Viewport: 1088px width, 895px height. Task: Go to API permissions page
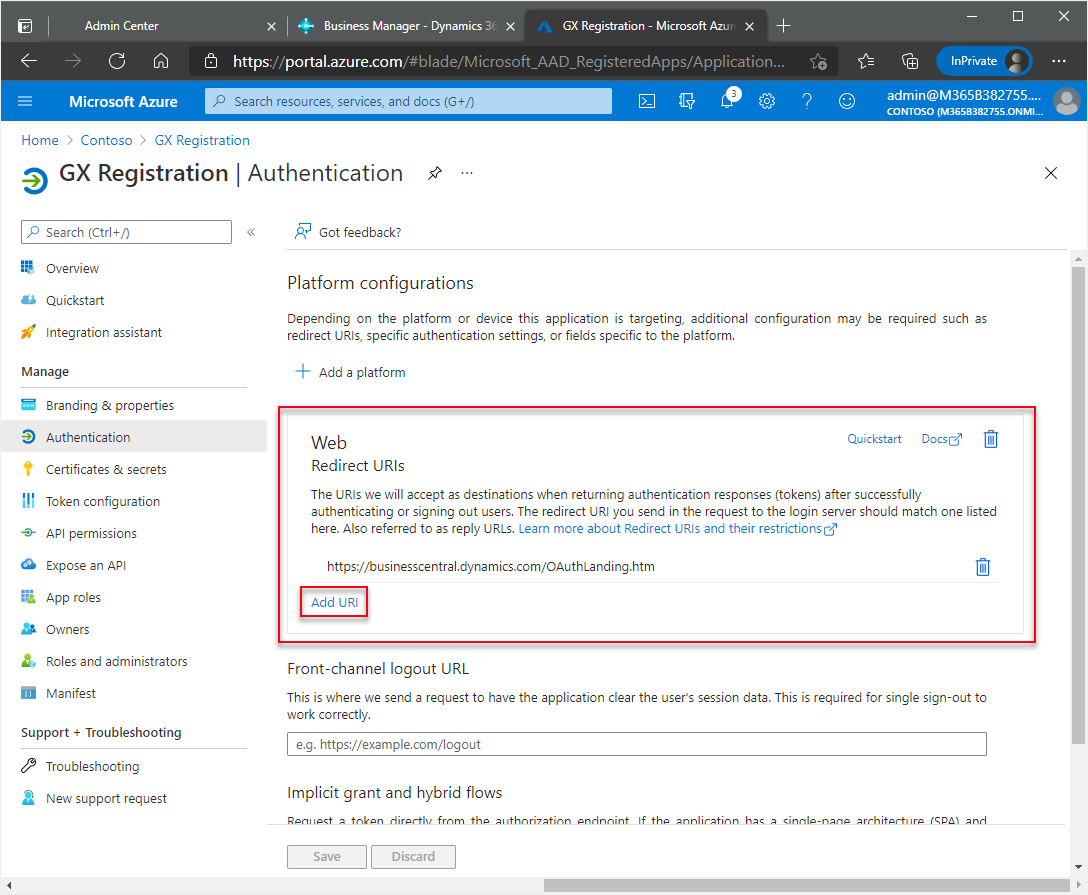tap(91, 533)
